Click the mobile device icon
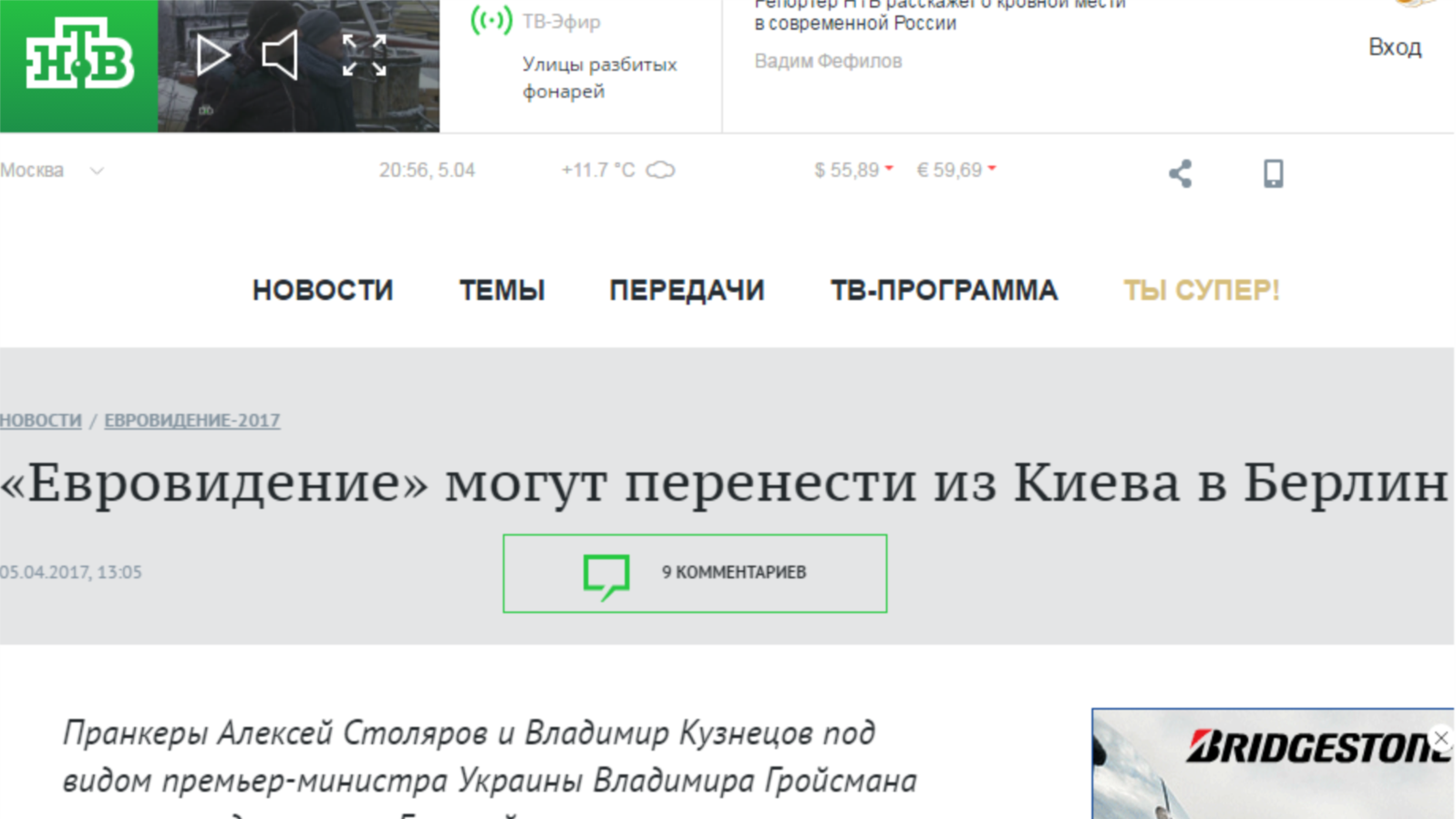 1274,173
